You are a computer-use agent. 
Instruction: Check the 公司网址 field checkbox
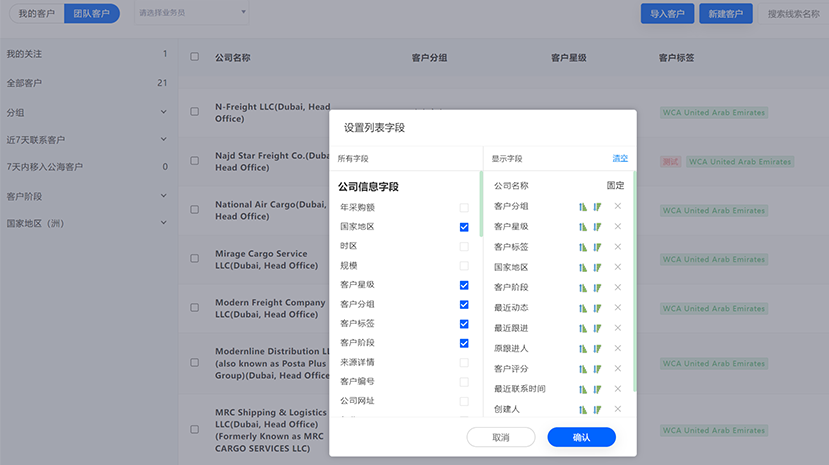464,402
